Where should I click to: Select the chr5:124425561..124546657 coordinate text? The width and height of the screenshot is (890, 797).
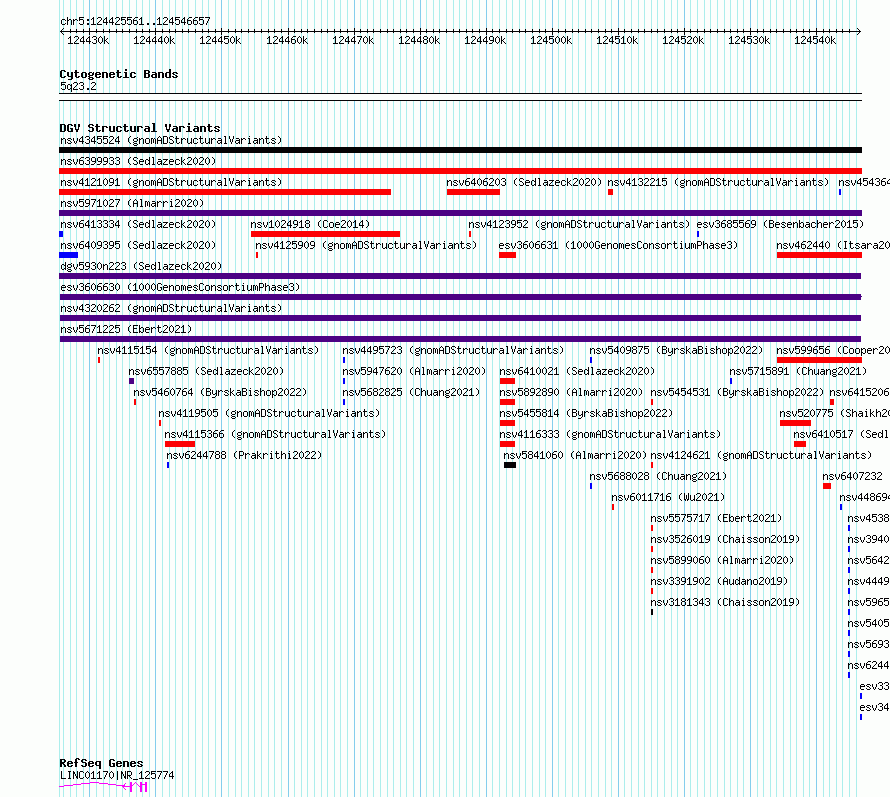coord(135,22)
